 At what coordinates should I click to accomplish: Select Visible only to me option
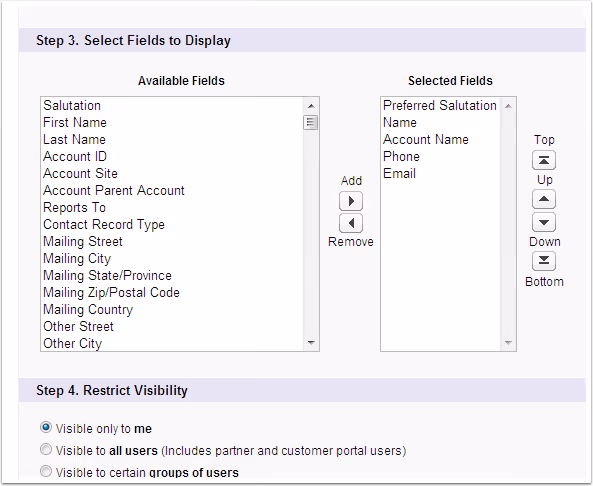tap(46, 428)
